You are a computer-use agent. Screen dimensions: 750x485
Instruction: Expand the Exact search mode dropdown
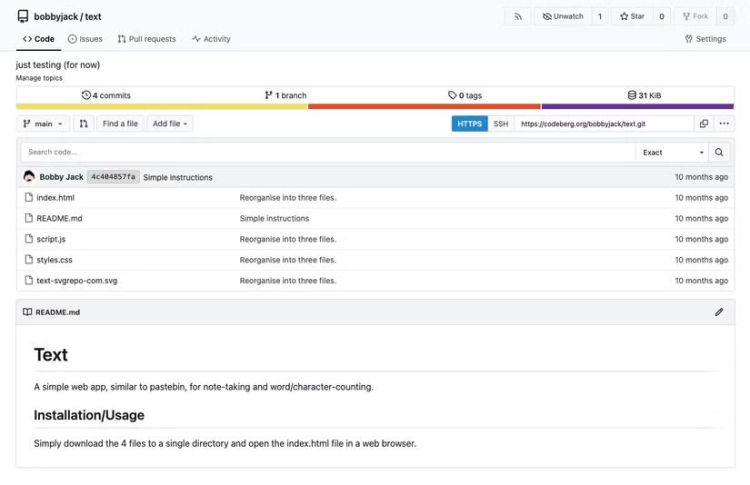pyautogui.click(x=672, y=152)
